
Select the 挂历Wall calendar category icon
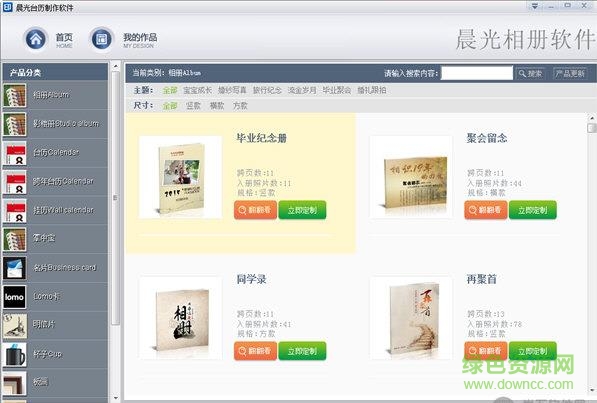15,211
